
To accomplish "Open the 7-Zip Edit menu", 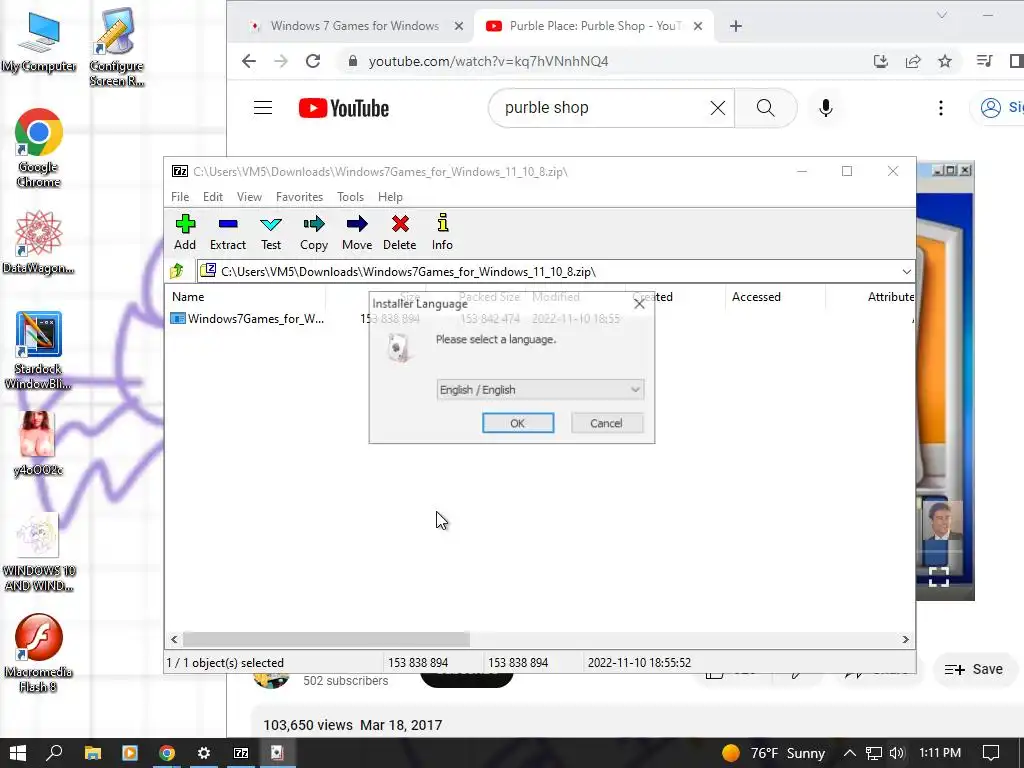I will pyautogui.click(x=213, y=197).
